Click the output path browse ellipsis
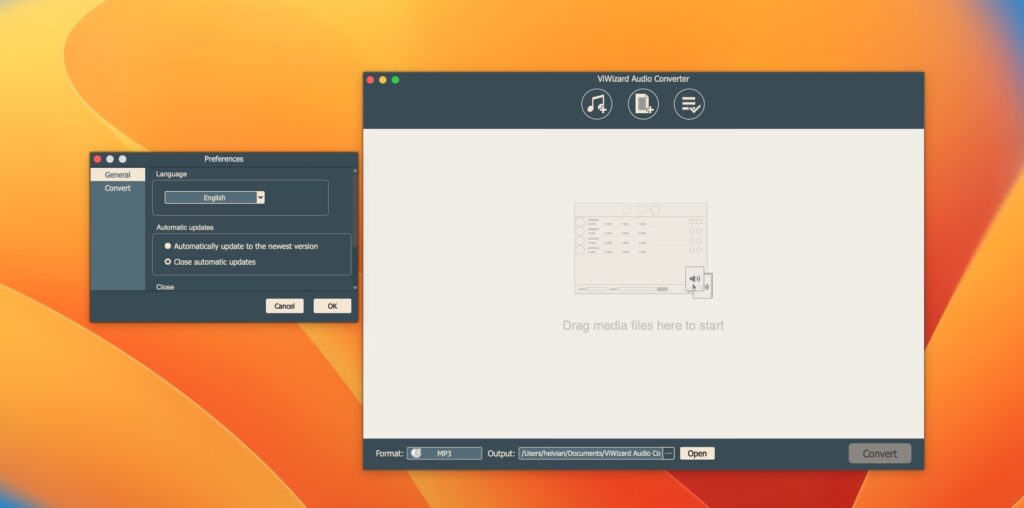Screen dimensions: 1024x508 pyautogui.click(x=668, y=453)
